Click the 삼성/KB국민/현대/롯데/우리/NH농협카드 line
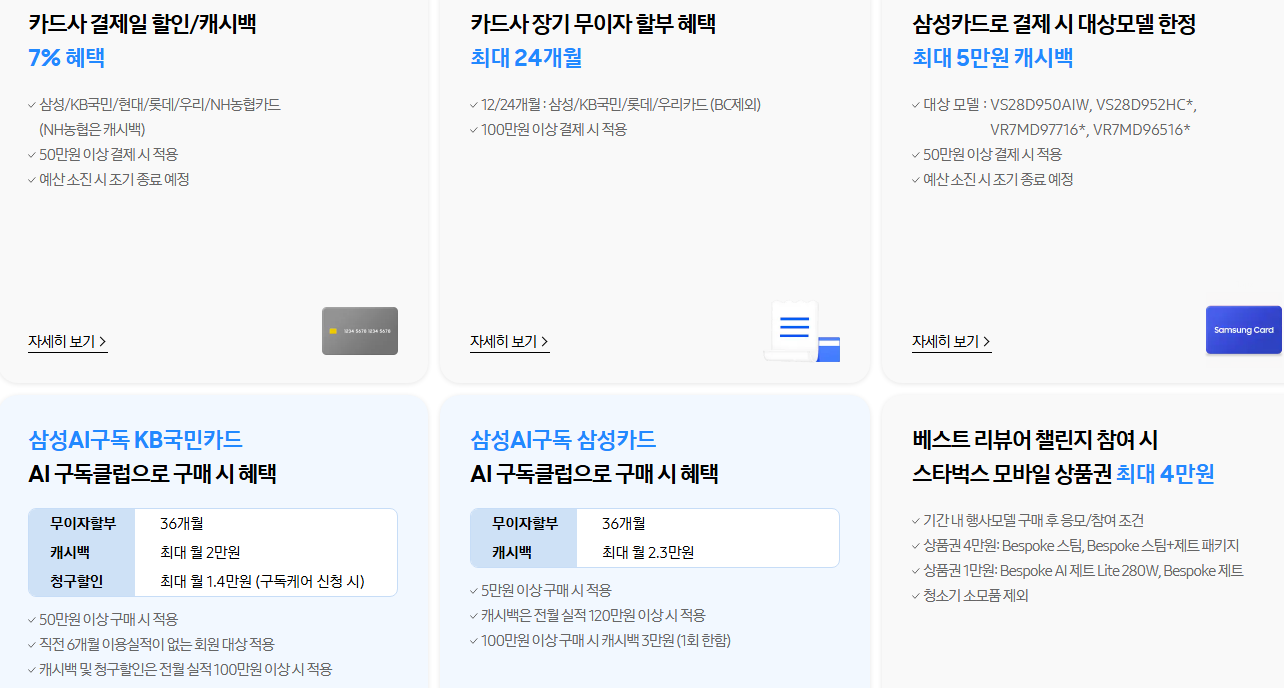 point(160,104)
